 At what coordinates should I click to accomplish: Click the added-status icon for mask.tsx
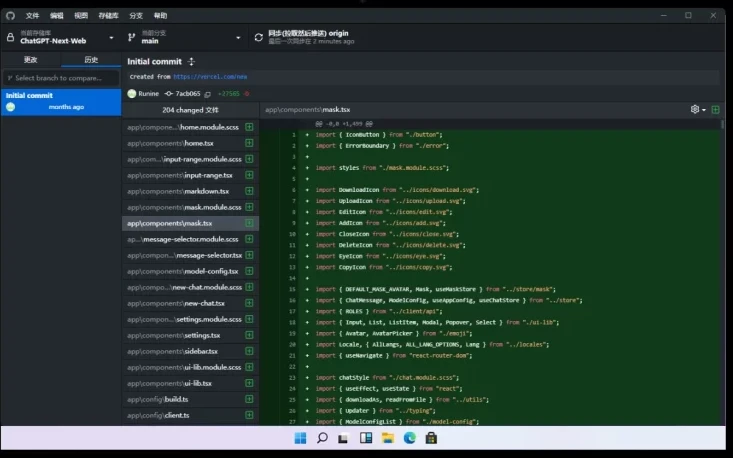[249, 223]
